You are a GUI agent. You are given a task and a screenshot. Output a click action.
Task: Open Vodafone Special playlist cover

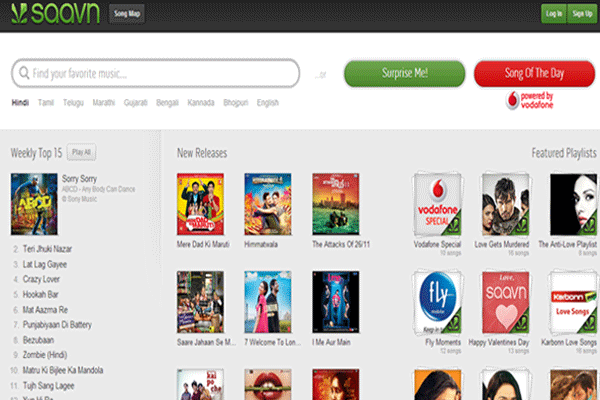[x=438, y=204]
